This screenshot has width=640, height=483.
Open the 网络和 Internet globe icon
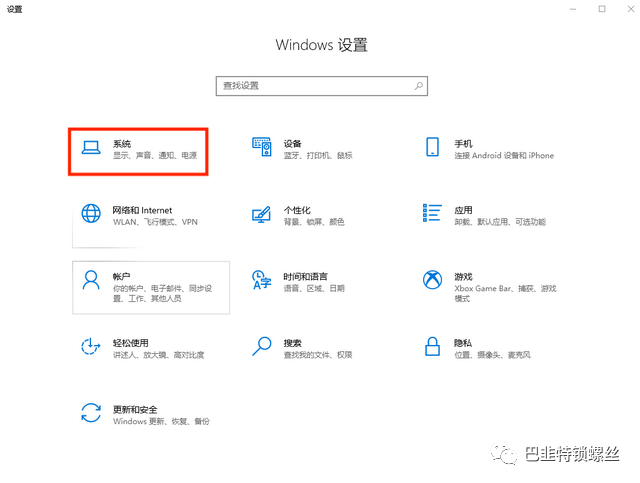coord(91,214)
